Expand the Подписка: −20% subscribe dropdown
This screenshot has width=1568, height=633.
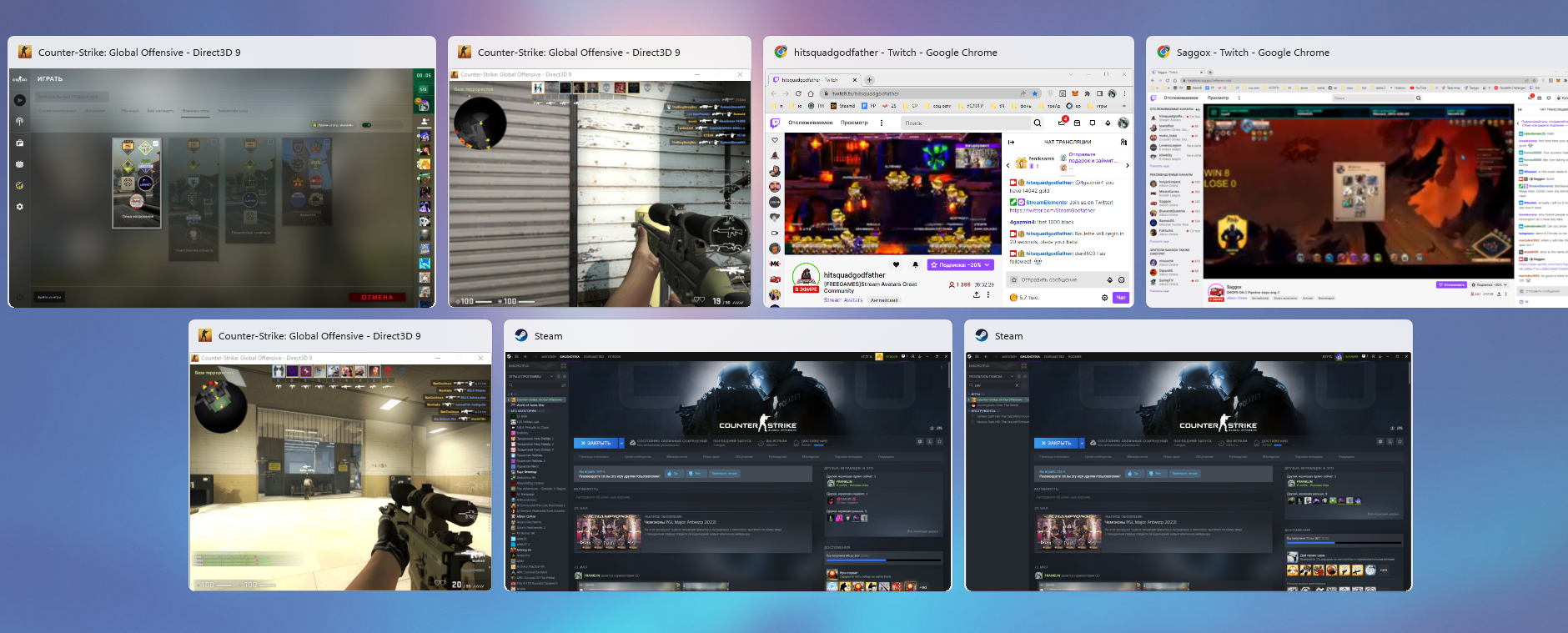988,265
